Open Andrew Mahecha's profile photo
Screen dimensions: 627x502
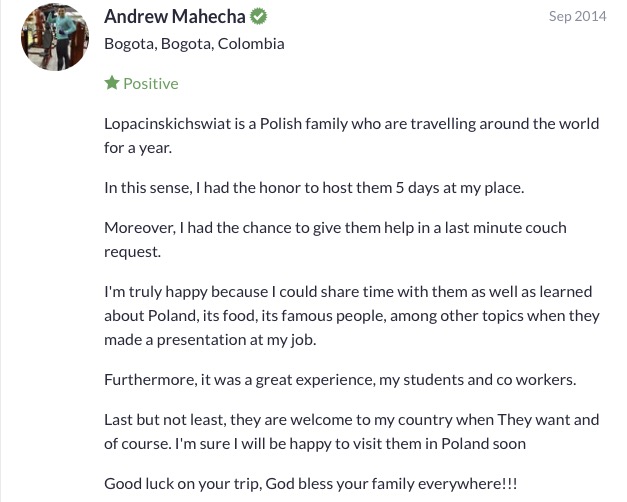click(55, 37)
